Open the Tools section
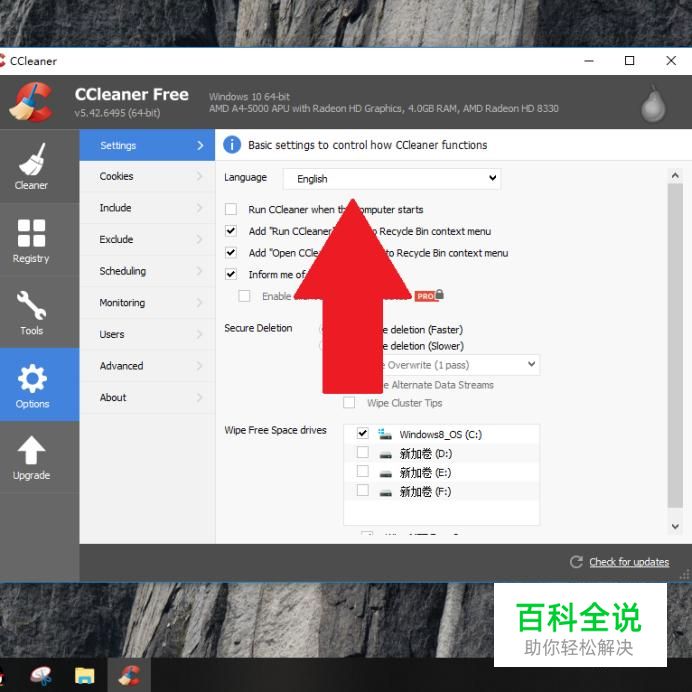 pos(31,312)
